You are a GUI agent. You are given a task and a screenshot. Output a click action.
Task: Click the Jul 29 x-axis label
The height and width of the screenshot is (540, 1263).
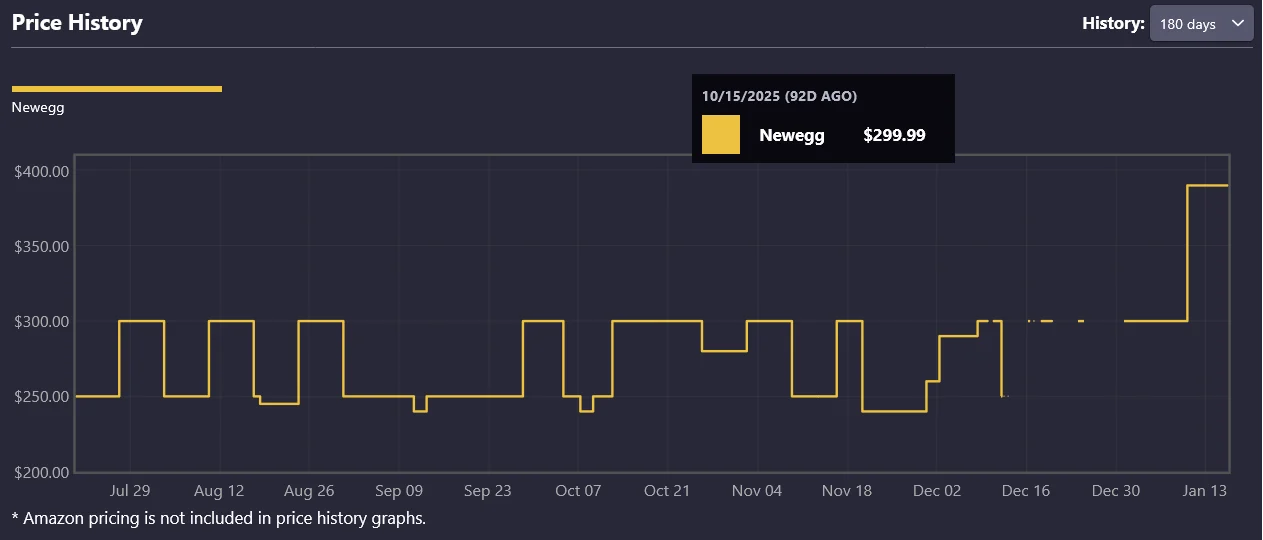[x=130, y=491]
